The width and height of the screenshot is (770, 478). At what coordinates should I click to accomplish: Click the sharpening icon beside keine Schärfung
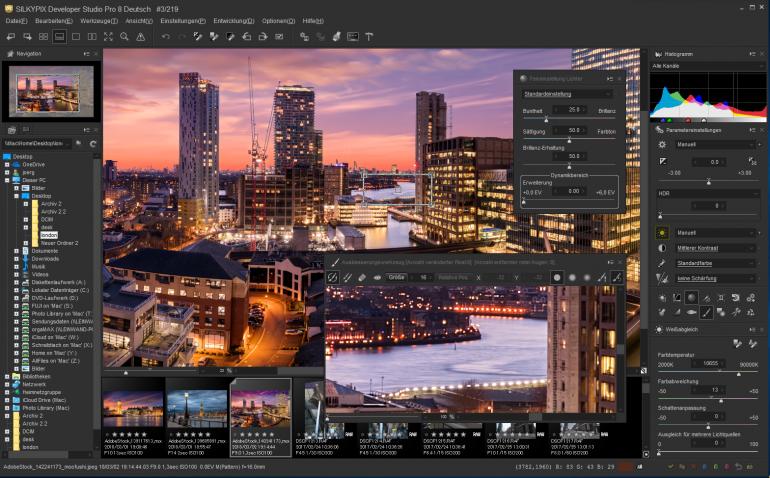coord(662,279)
